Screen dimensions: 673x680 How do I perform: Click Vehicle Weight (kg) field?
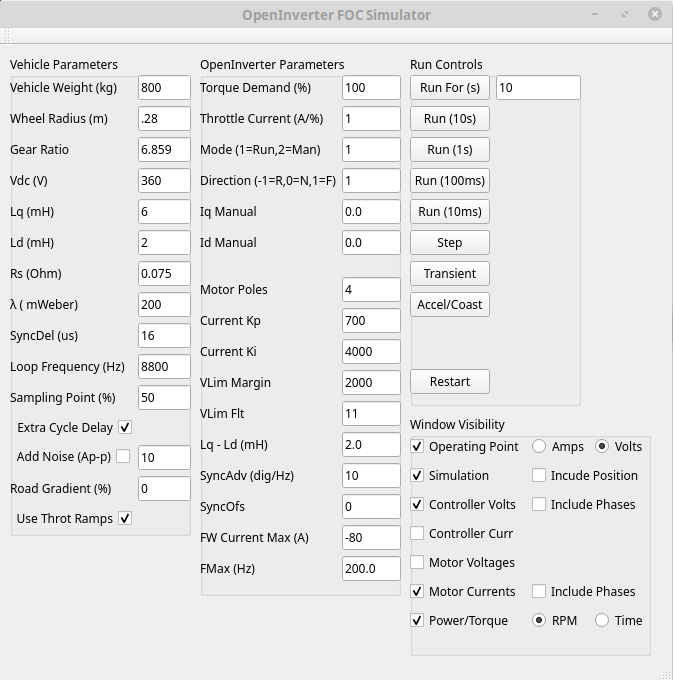click(x=164, y=88)
